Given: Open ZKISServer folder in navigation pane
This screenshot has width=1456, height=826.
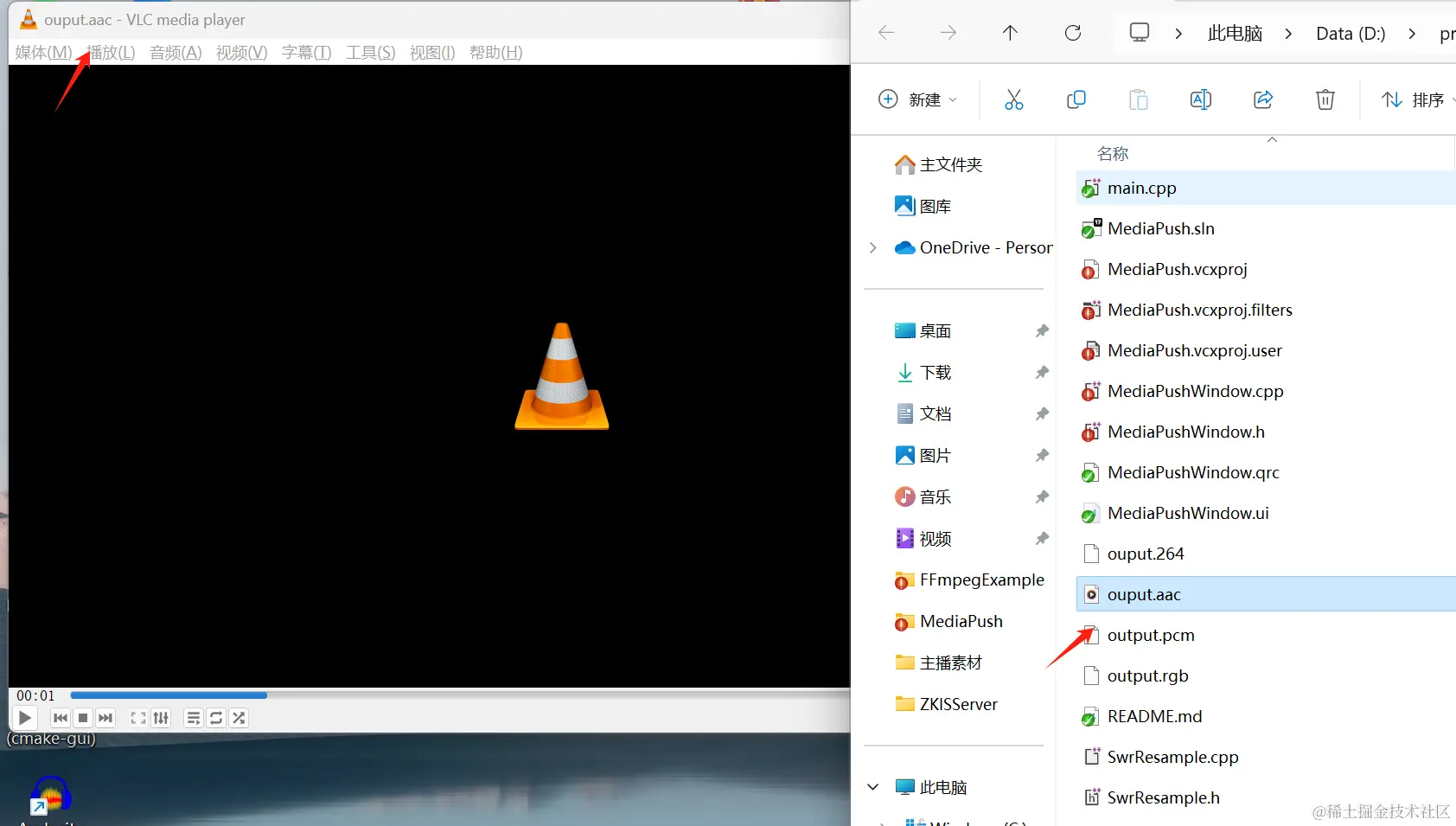Looking at the screenshot, I should pyautogui.click(x=946, y=704).
